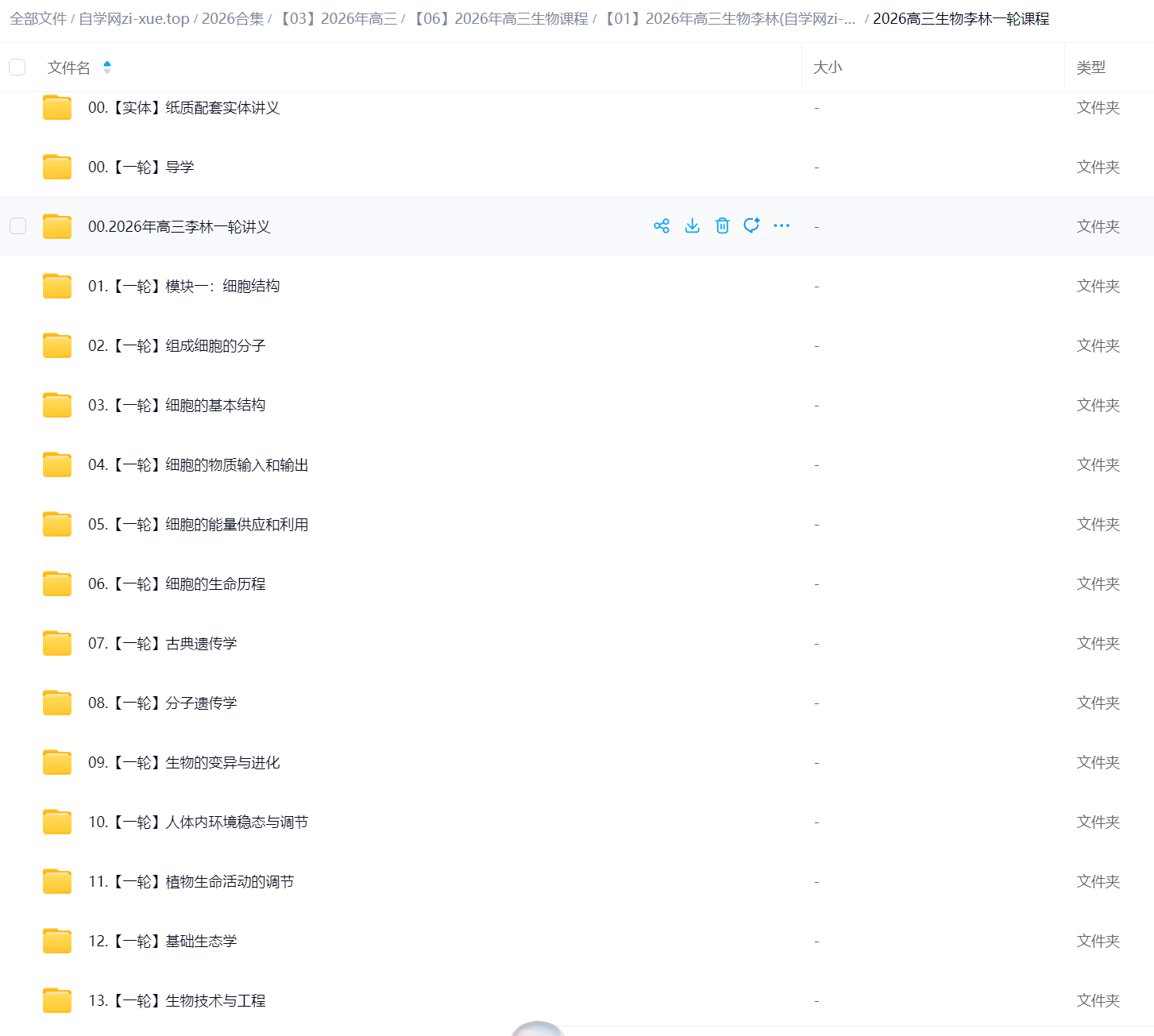Toggle the select-all checkbox in header

click(17, 67)
